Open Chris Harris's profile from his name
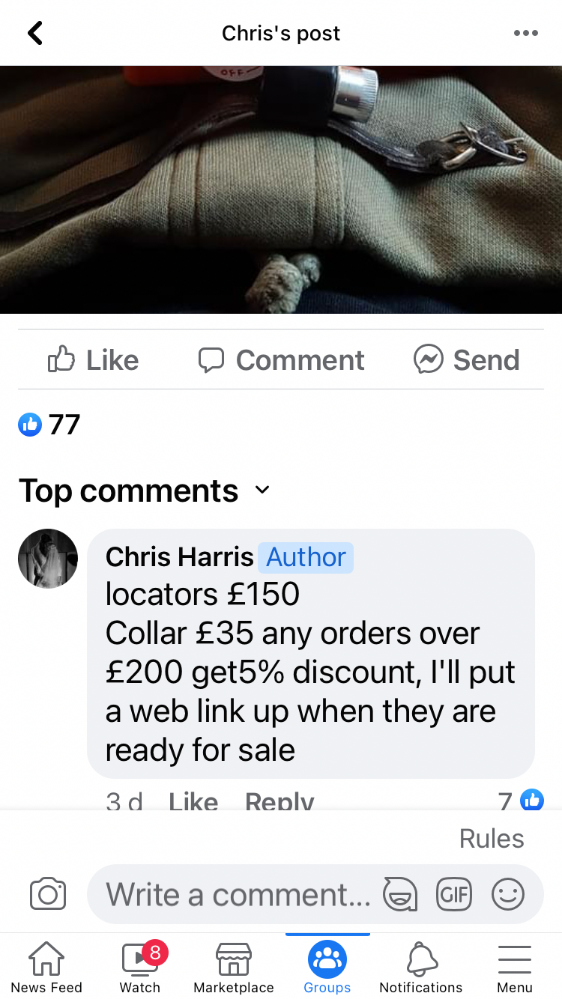This screenshot has height=999, width=562. [179, 557]
